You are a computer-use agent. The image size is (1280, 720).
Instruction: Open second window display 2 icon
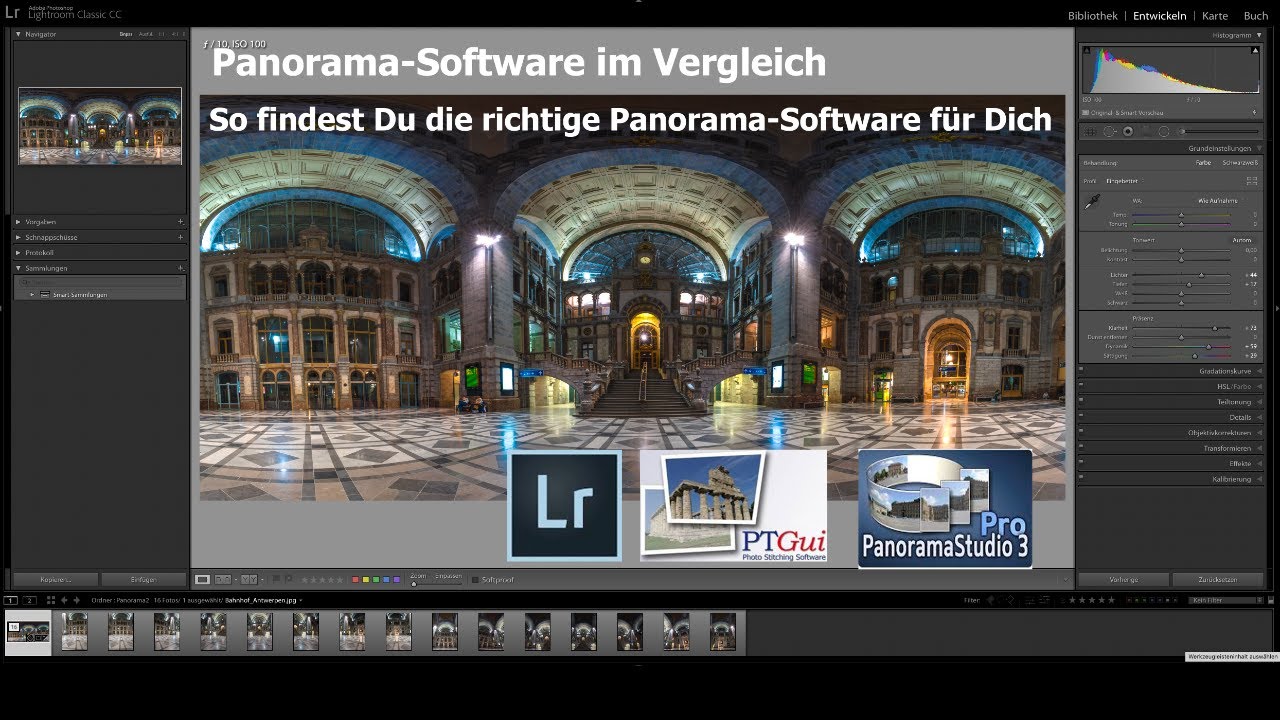(x=29, y=600)
